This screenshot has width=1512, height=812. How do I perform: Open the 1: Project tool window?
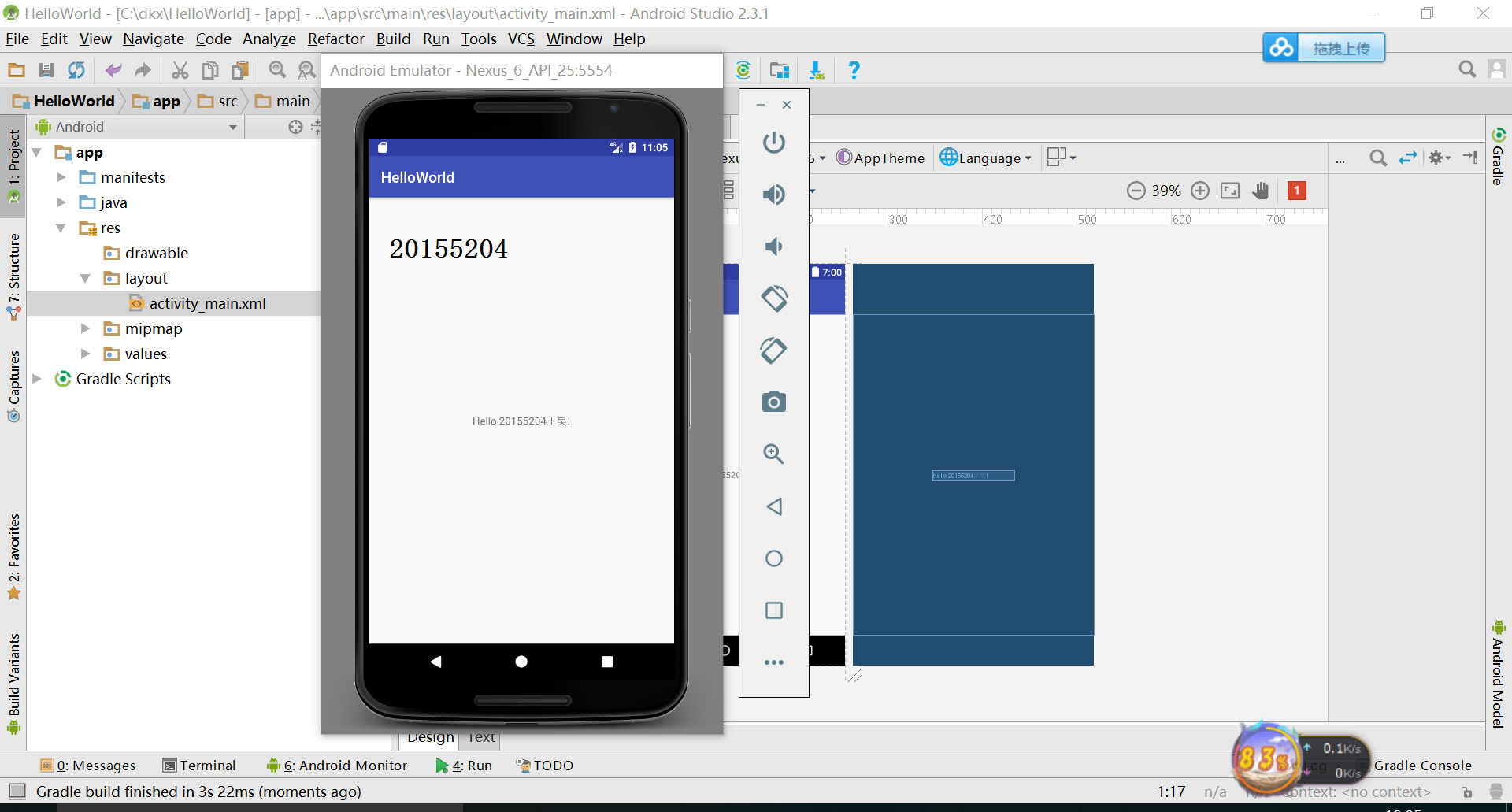(x=13, y=166)
